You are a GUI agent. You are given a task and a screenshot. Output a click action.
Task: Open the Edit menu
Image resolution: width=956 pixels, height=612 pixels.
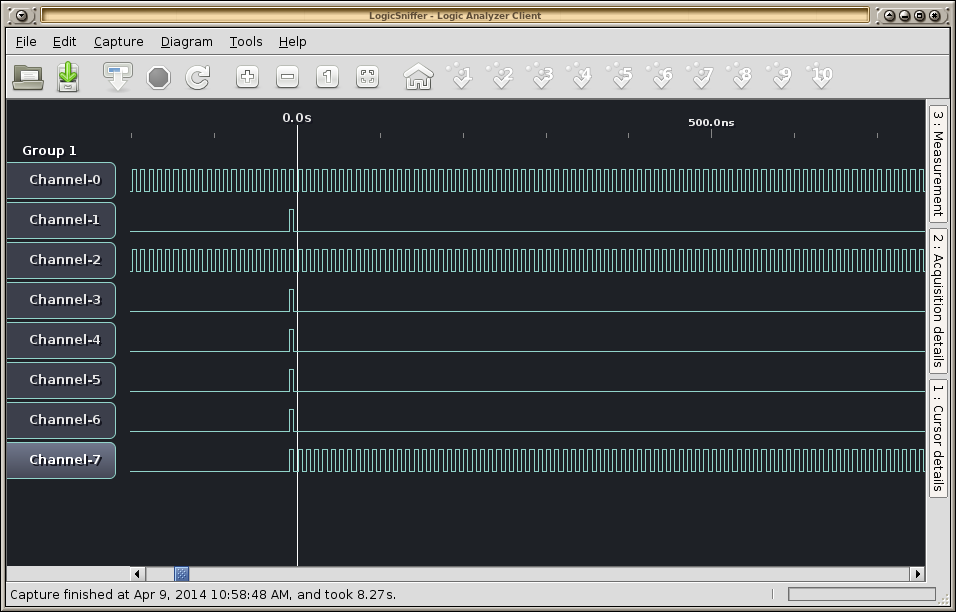pyautogui.click(x=65, y=41)
